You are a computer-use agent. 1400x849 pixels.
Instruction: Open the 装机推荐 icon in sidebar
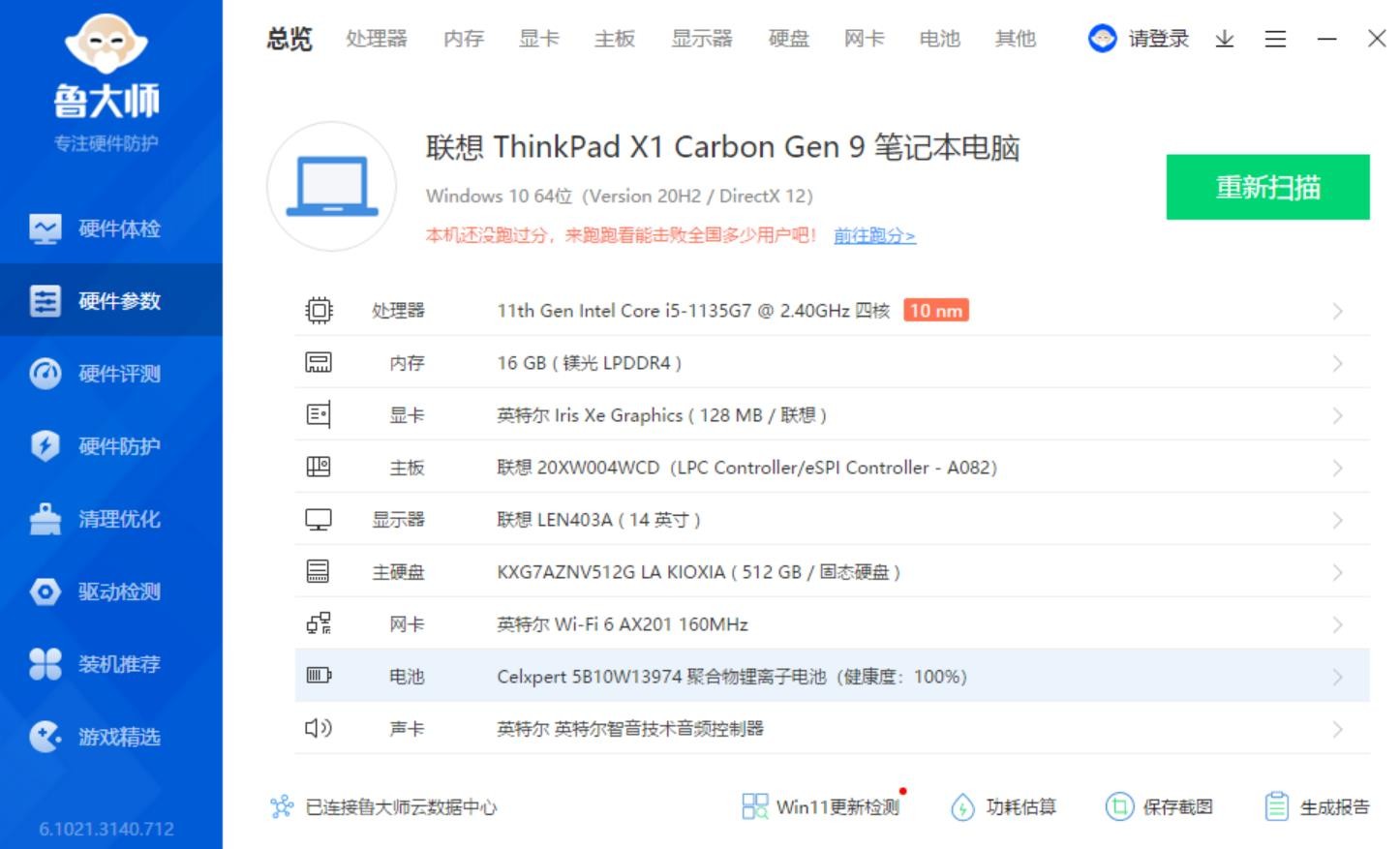tap(45, 664)
